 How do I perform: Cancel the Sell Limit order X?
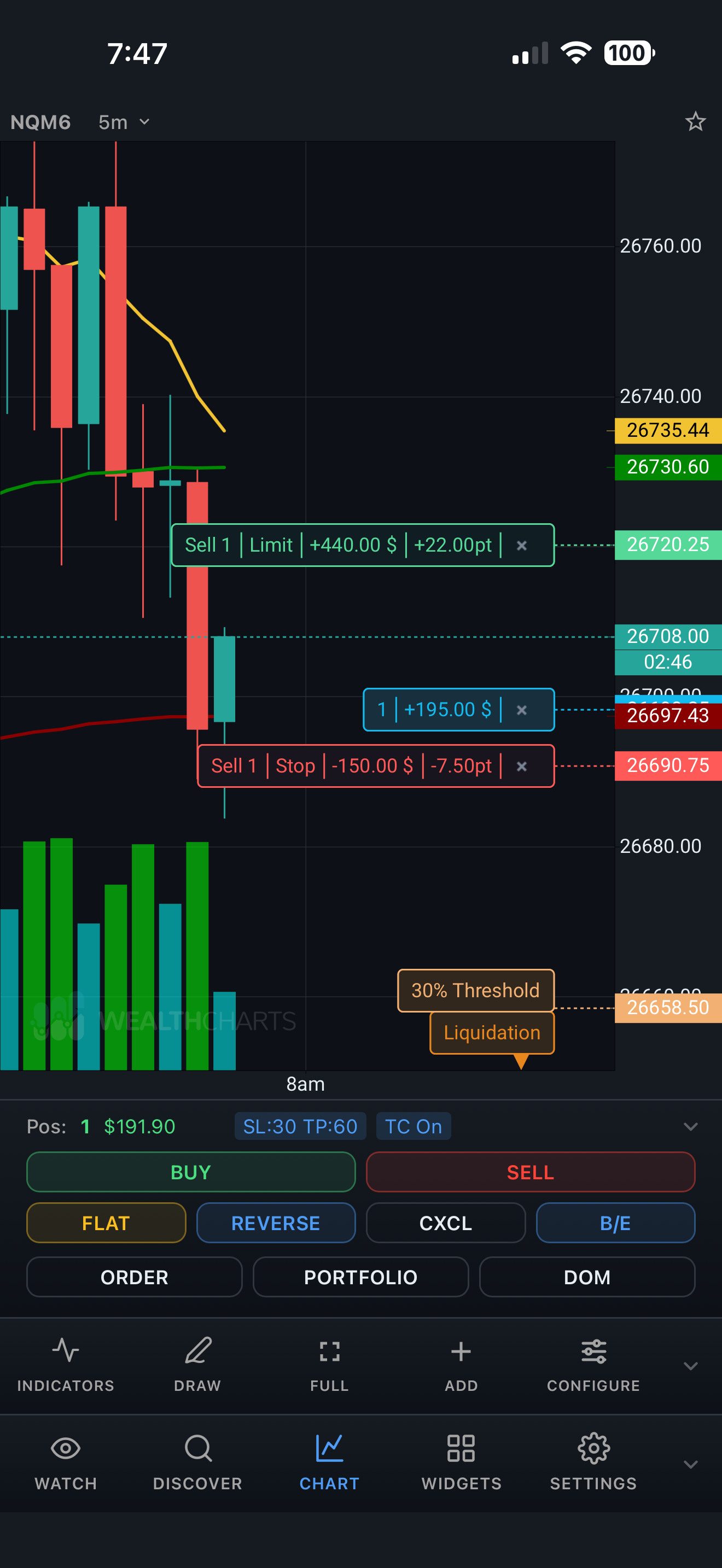coord(522,546)
